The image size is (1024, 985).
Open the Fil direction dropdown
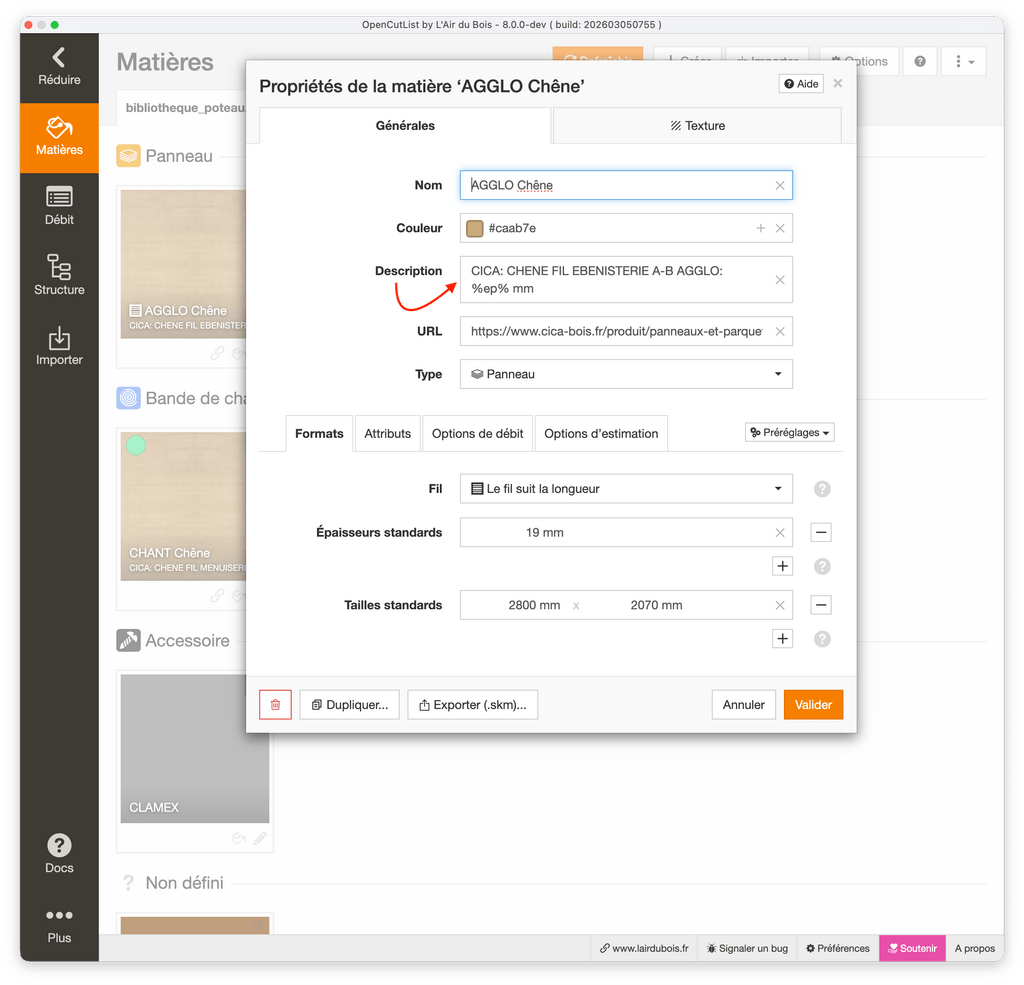pos(626,489)
